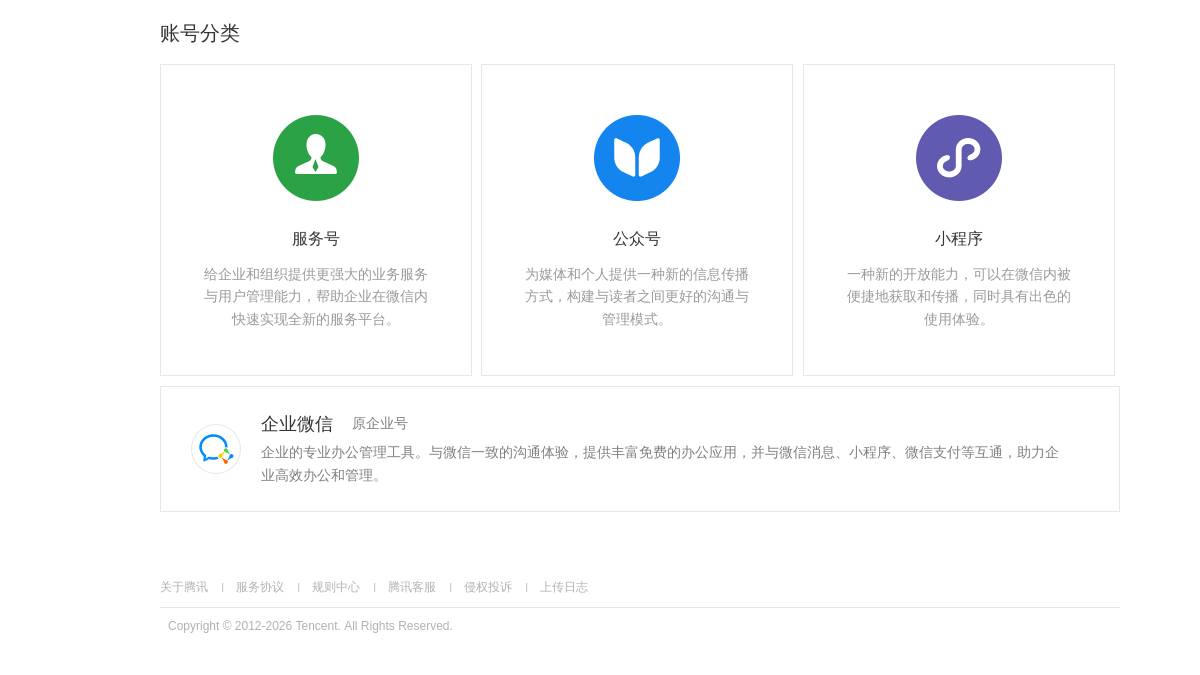
Task: Click the 服务号 title text
Action: (316, 239)
